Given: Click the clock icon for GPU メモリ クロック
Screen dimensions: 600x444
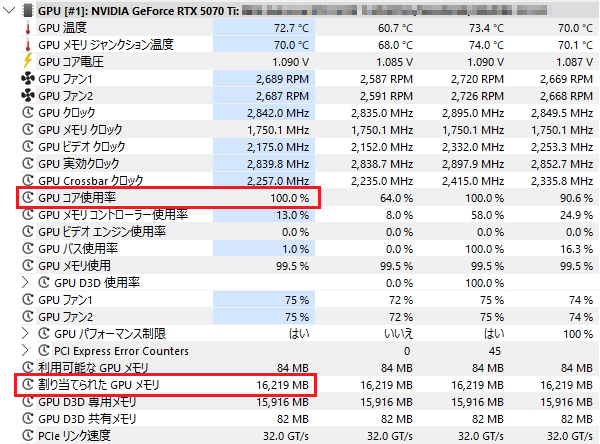Looking at the screenshot, I should click(28, 129).
